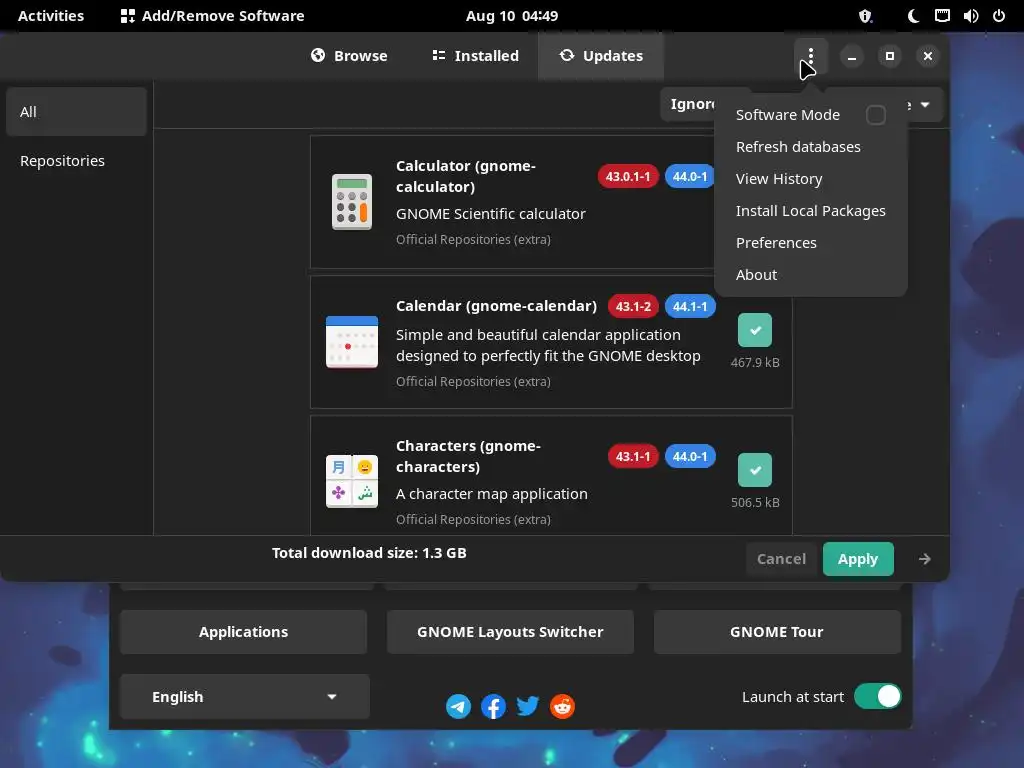Uncheck the Characters update checkbox
Viewport: 1024px width, 768px height.
pos(755,470)
